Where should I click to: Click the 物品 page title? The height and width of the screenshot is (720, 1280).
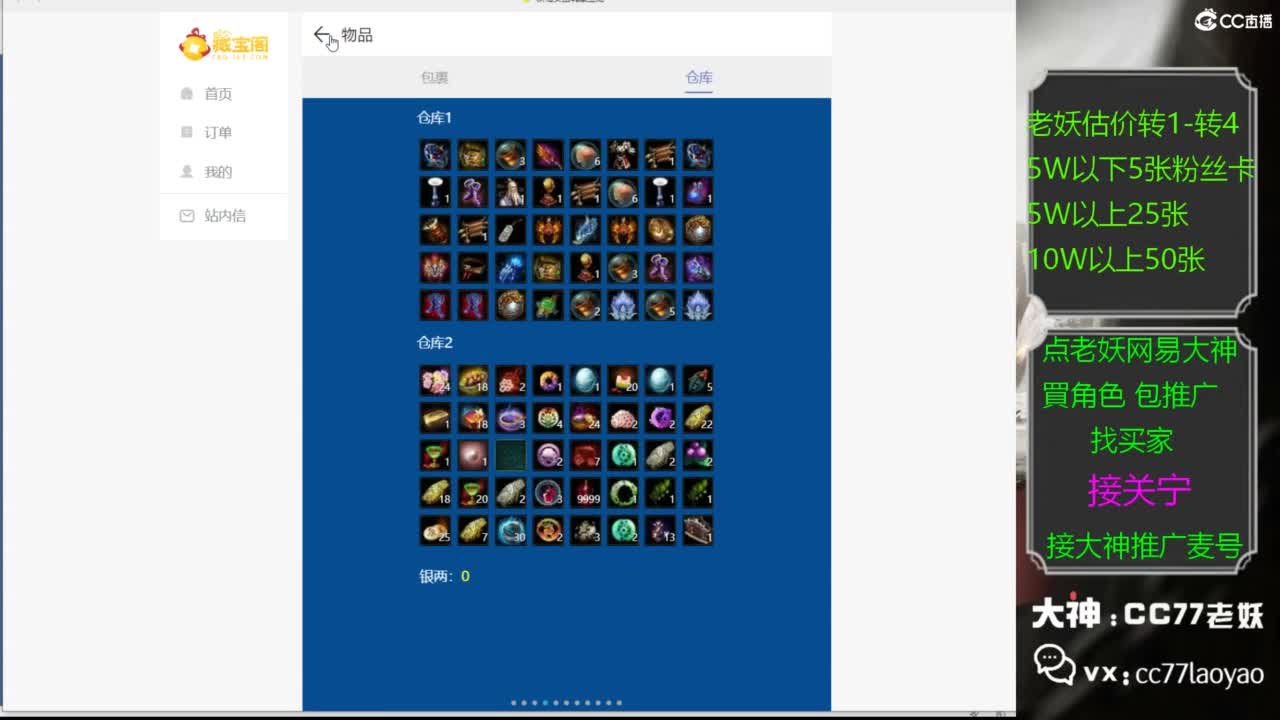coord(357,36)
